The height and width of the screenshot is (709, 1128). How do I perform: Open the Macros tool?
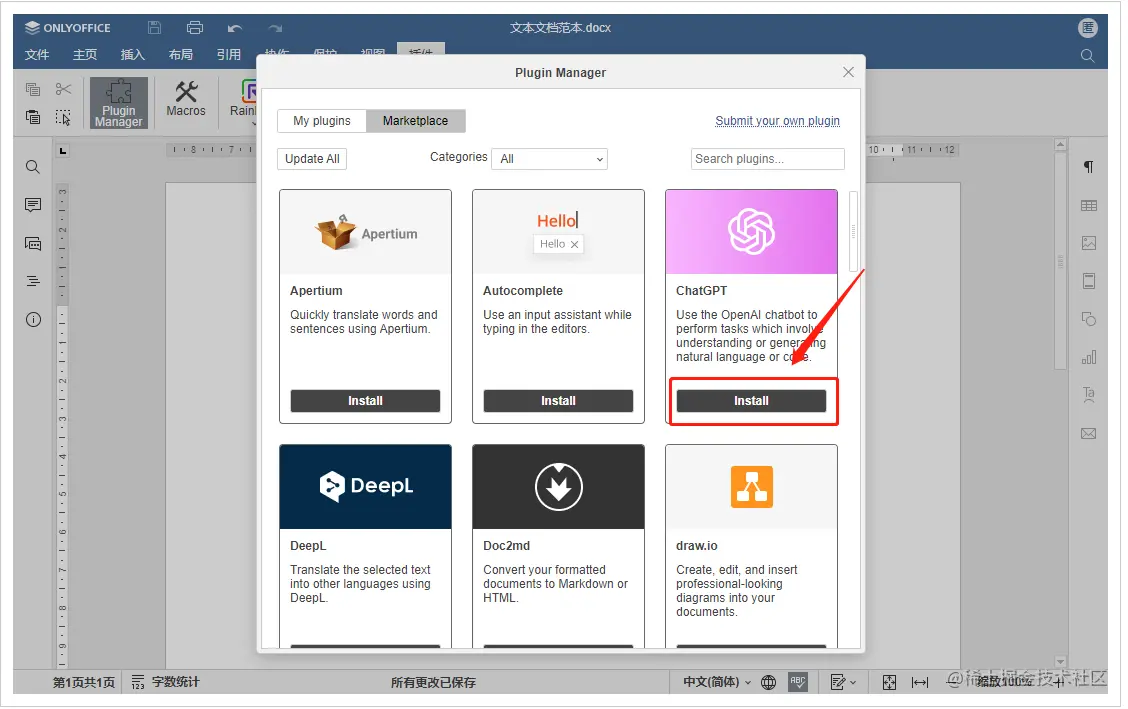click(186, 99)
